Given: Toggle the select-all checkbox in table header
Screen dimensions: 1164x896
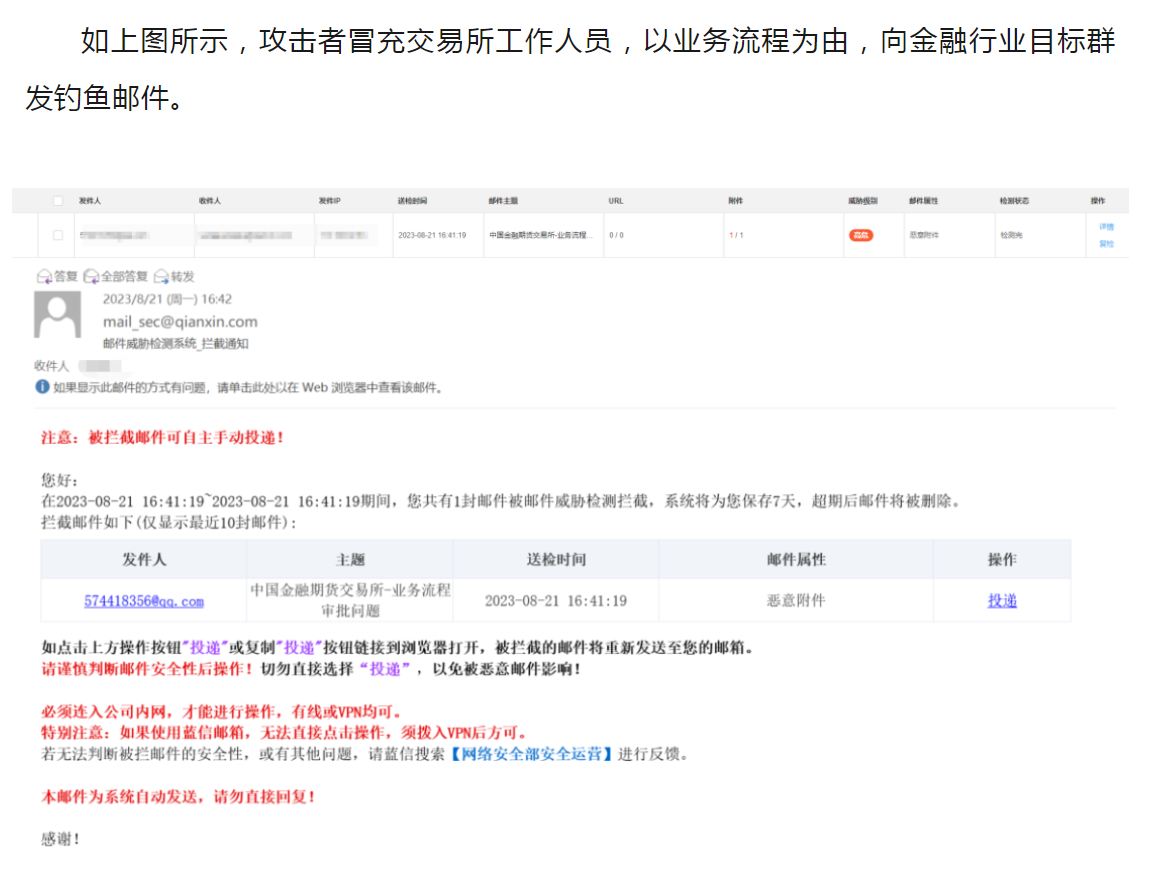Looking at the screenshot, I should [x=58, y=201].
